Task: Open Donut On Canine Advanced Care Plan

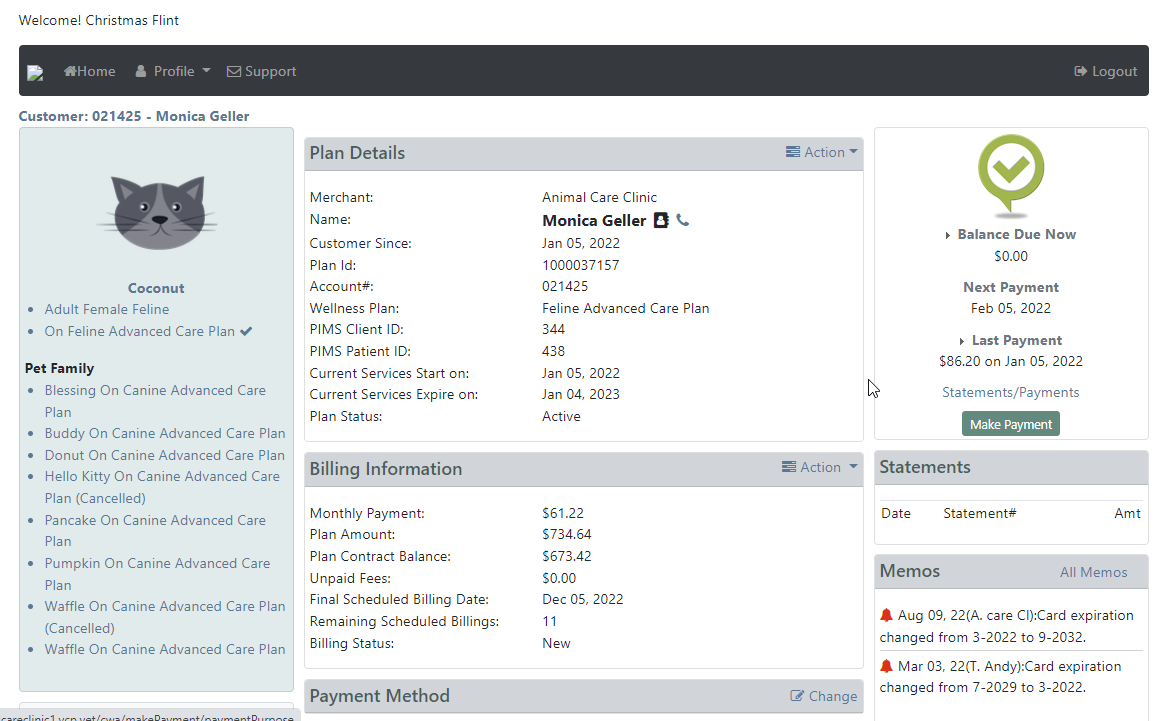Action: 165,456
